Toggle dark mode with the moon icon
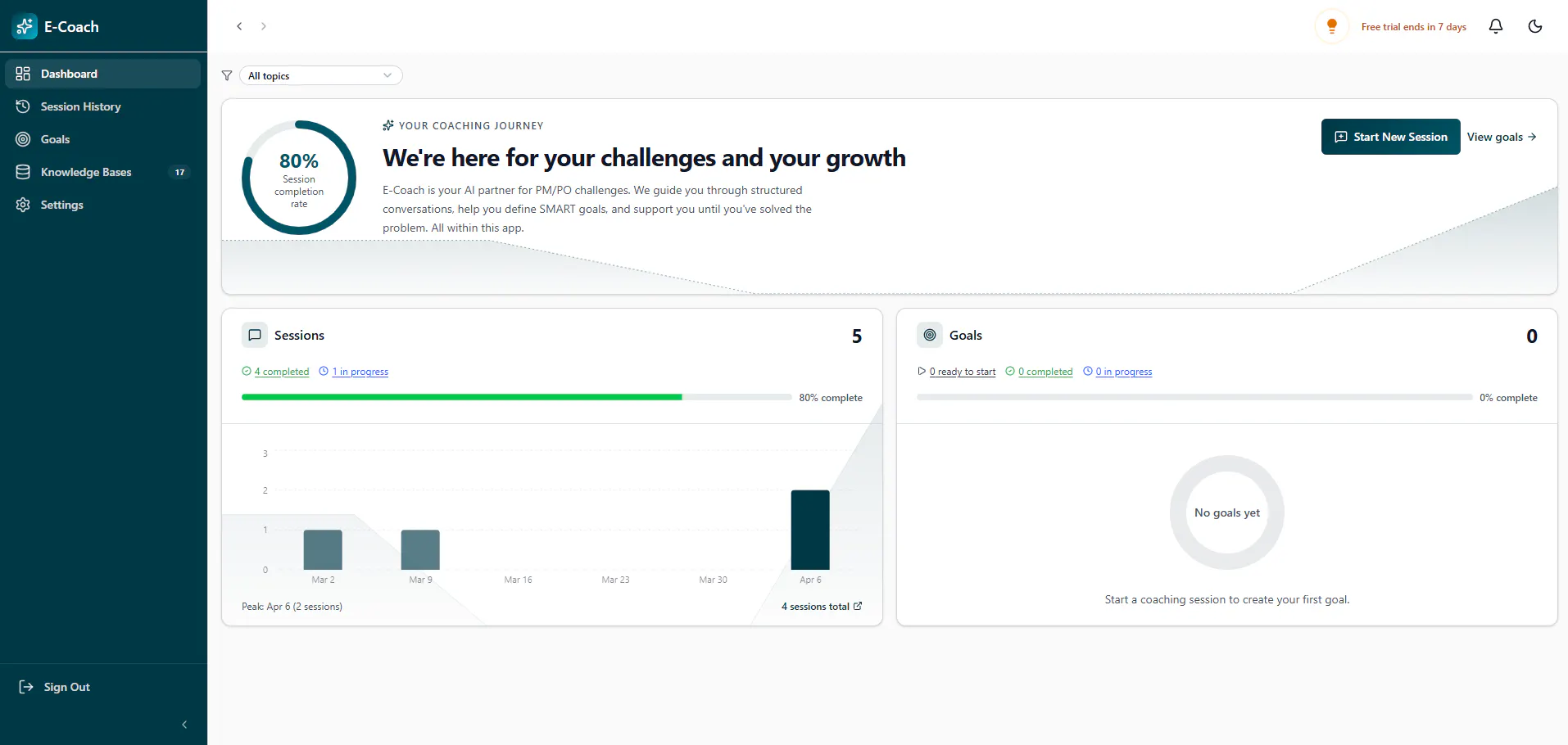1568x745 pixels. [1535, 26]
